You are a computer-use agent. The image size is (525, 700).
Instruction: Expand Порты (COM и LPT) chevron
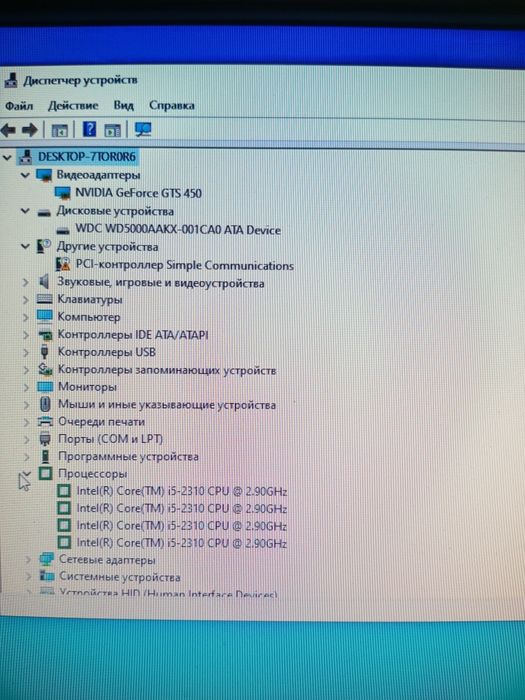pyautogui.click(x=27, y=439)
